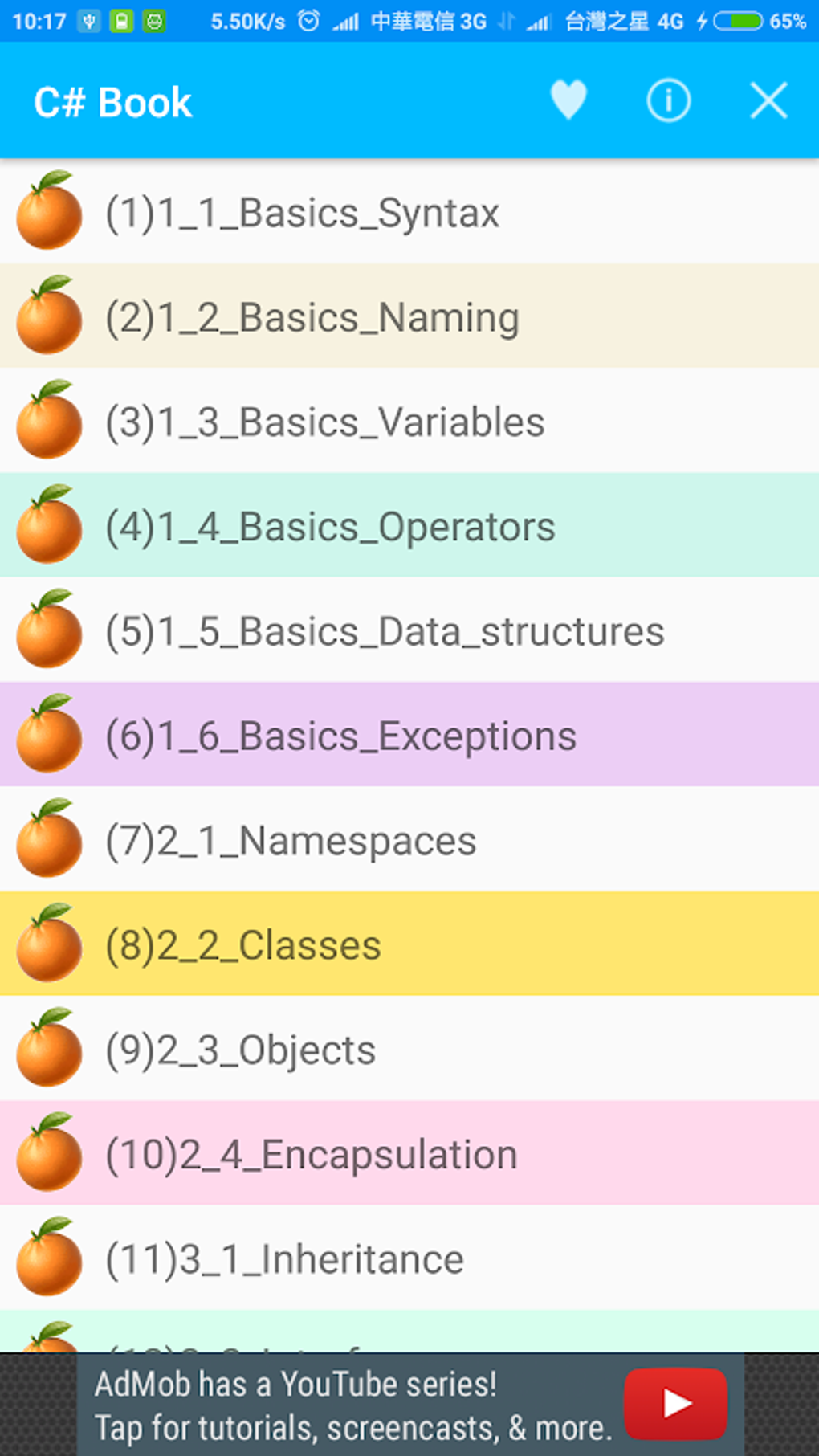
Task: Open (5)1_5_Basics_Data_structures chapter
Action: tap(385, 632)
